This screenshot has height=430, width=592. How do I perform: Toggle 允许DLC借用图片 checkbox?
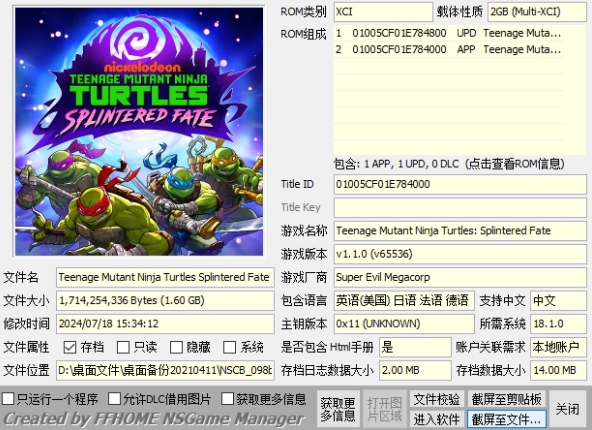(x=114, y=399)
